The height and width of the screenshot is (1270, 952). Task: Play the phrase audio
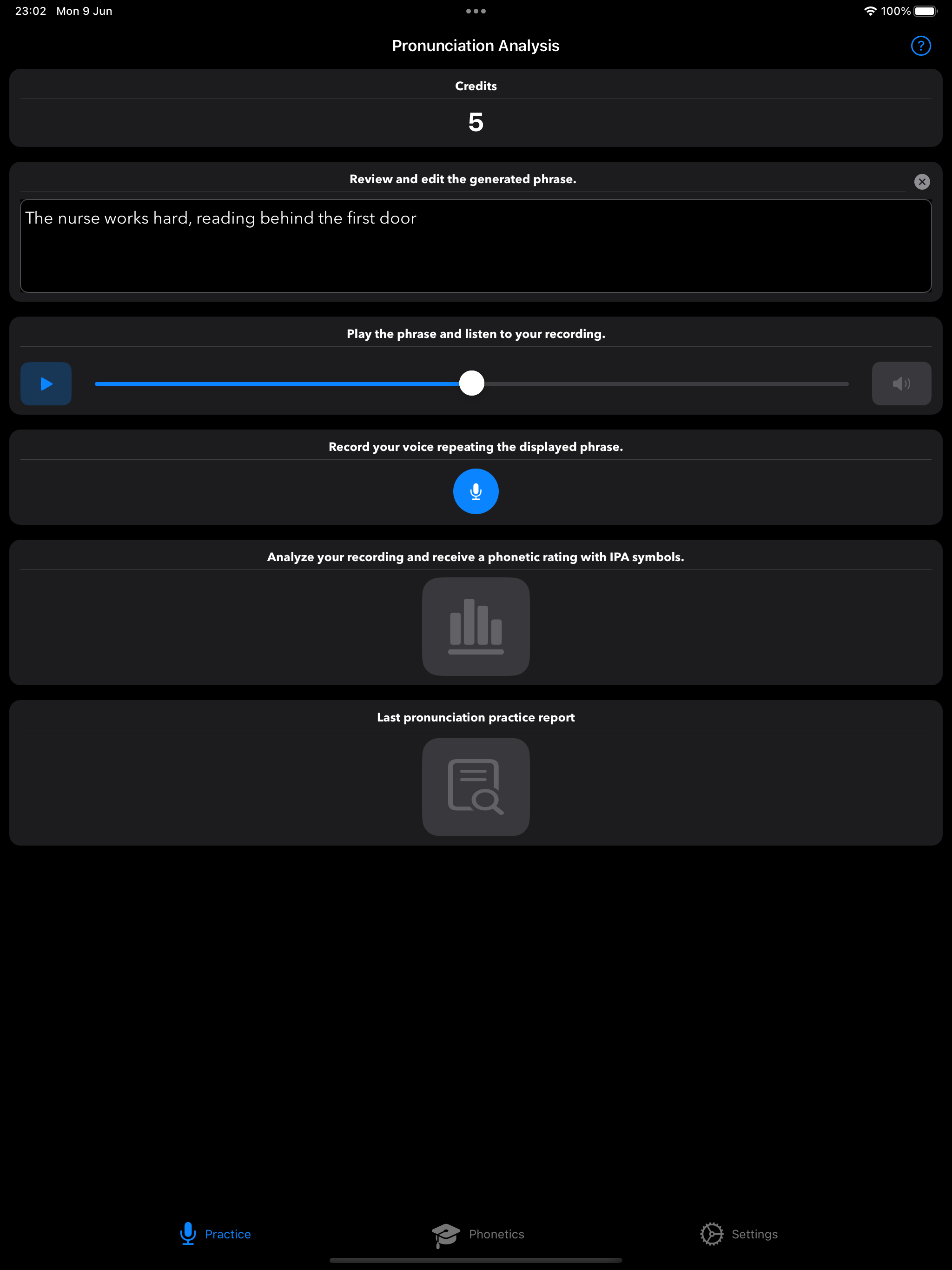(46, 384)
